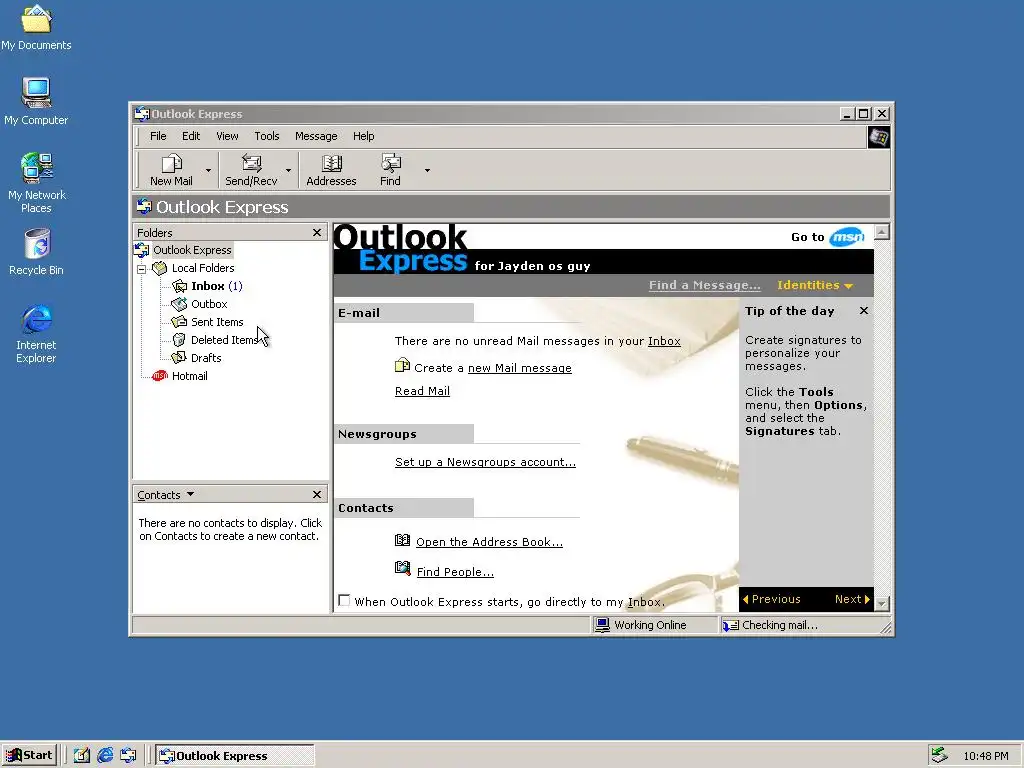Screen dimensions: 1024x768
Task: Open the View menu
Action: point(227,136)
